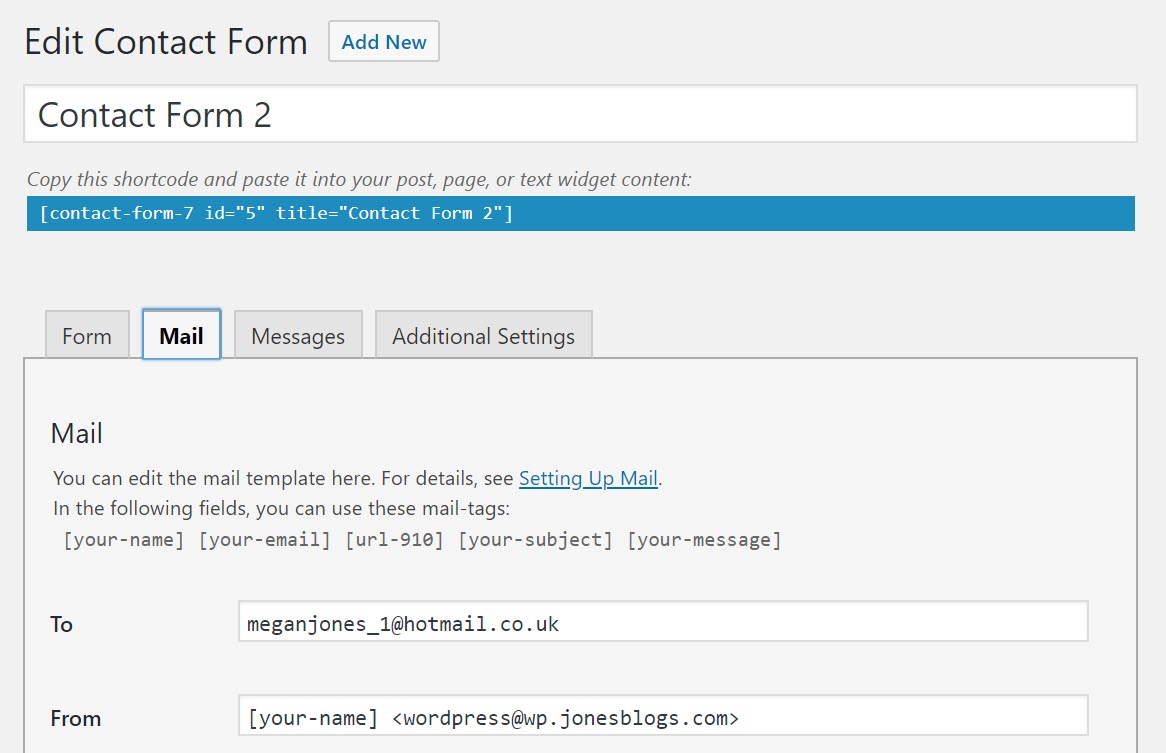This screenshot has height=753, width=1166.
Task: Click the 'Copy this shortcode' instruction text
Action: (359, 180)
